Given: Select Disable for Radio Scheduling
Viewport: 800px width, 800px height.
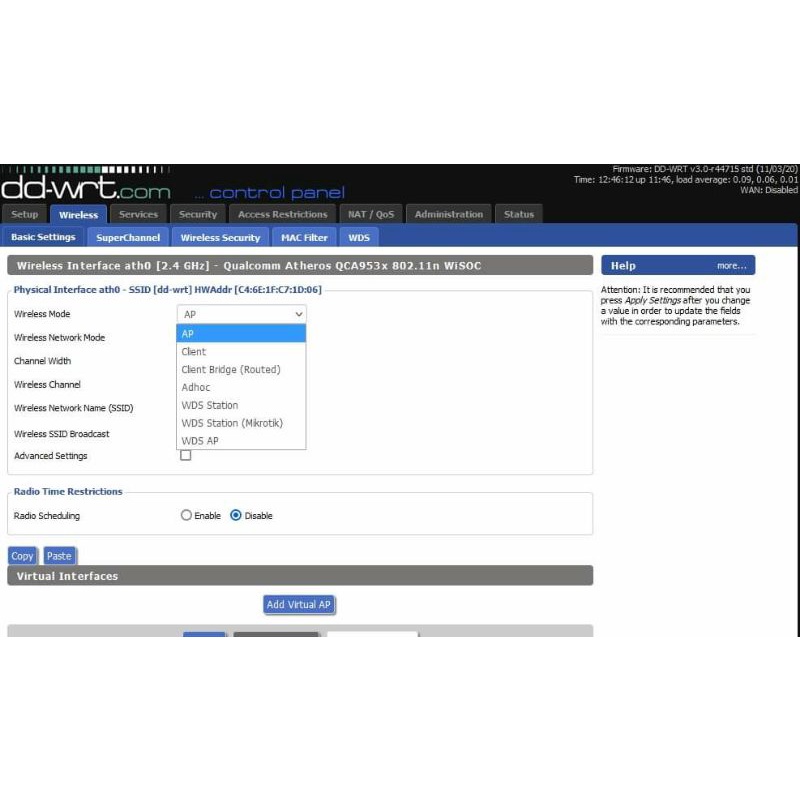Looking at the screenshot, I should pyautogui.click(x=236, y=515).
